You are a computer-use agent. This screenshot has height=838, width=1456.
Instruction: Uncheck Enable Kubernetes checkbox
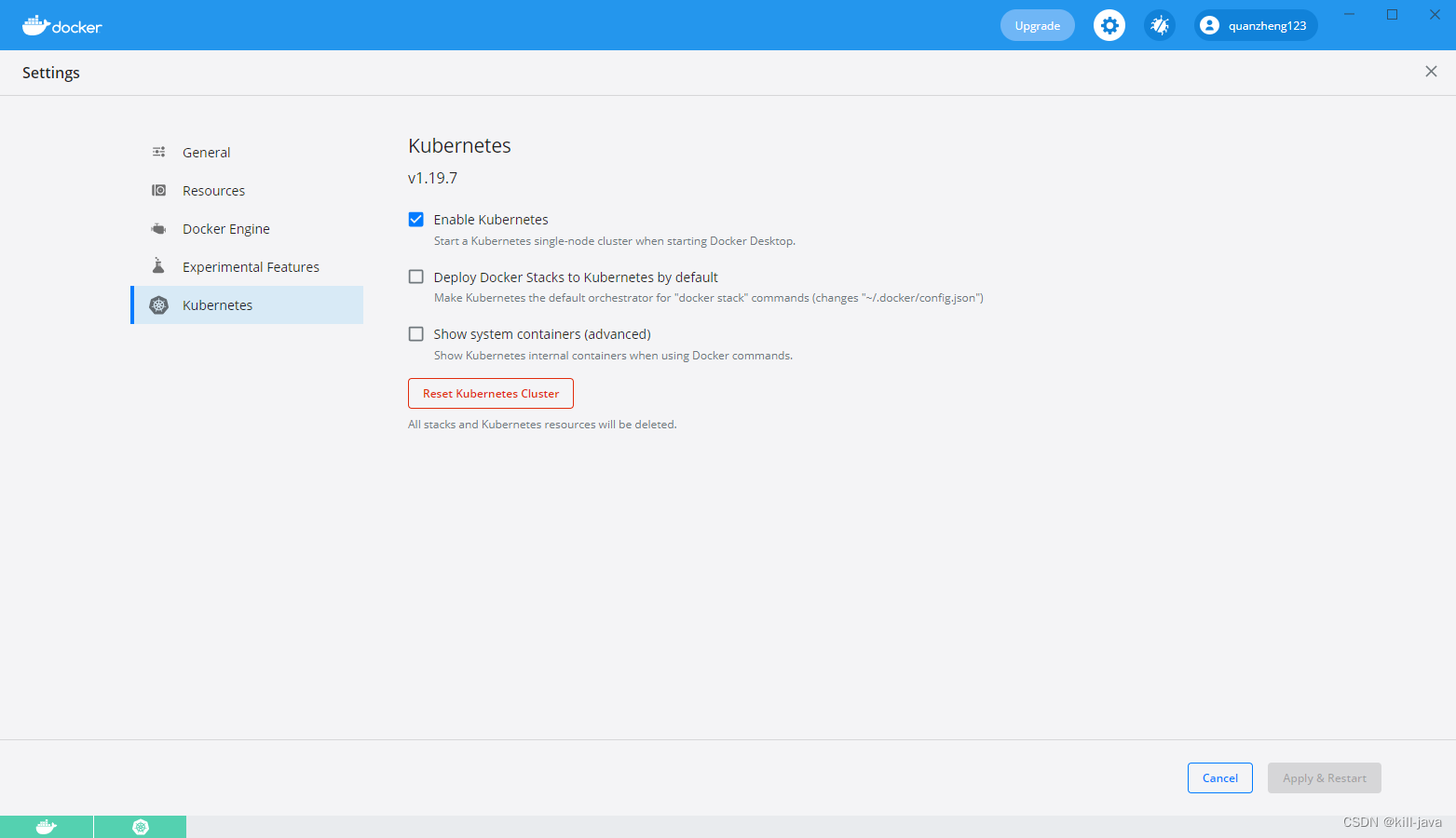coord(416,220)
